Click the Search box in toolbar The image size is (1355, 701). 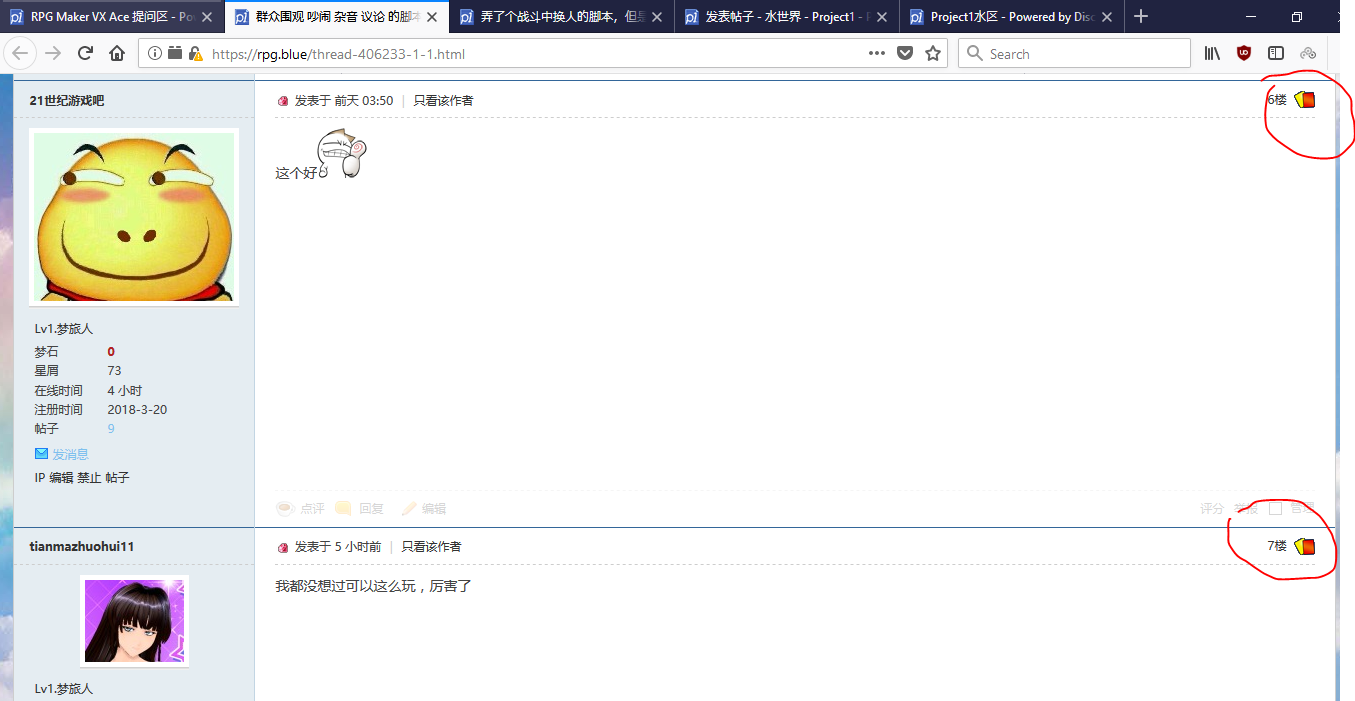1074,54
